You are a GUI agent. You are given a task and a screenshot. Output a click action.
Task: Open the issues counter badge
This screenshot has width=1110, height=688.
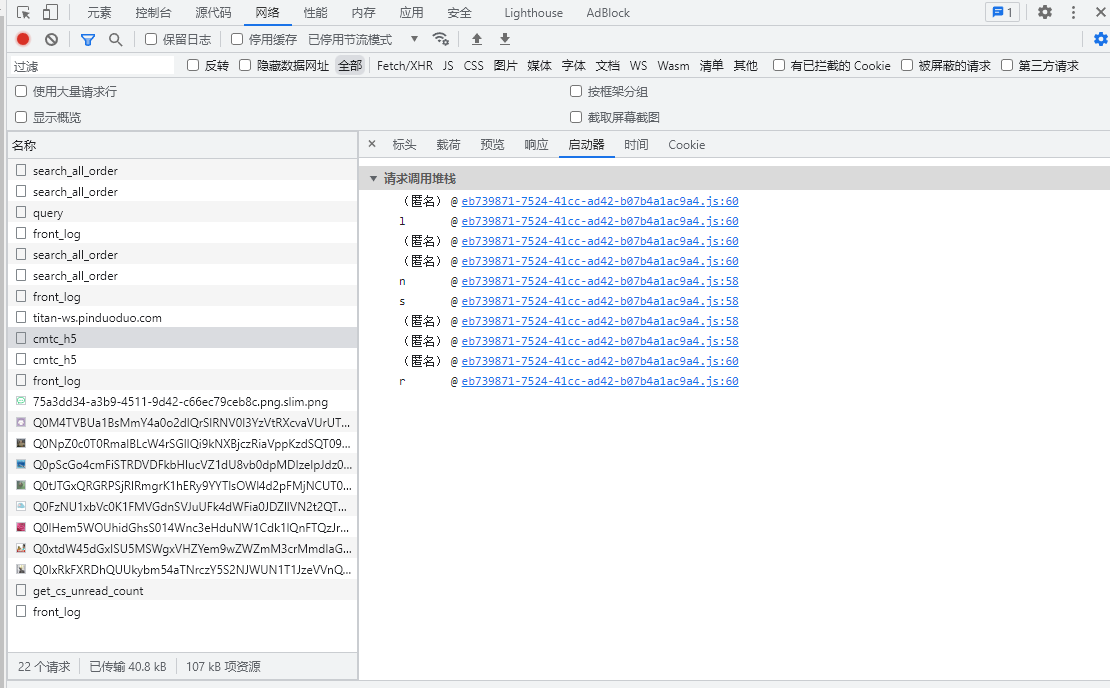click(x=1002, y=12)
